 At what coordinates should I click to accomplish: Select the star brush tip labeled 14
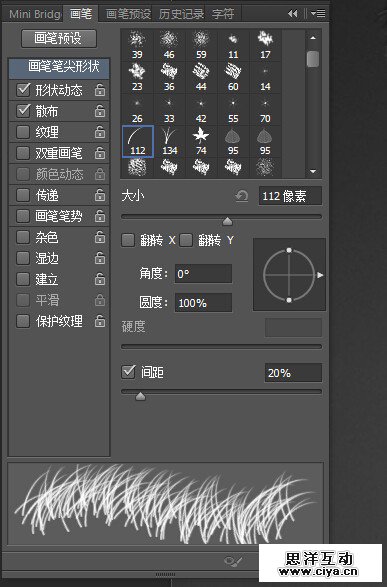coord(265,77)
